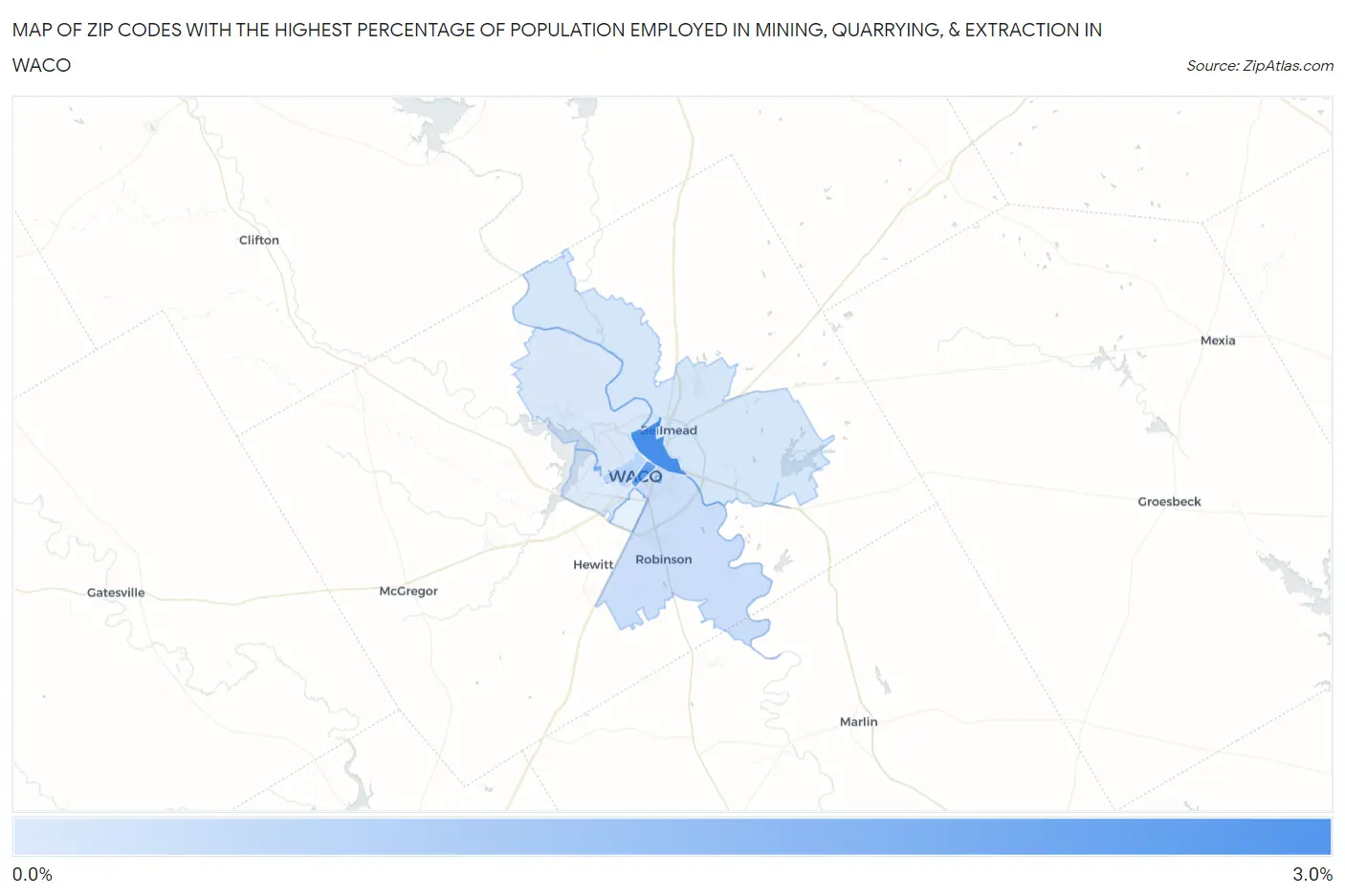1345x896 pixels.
Task: Click the Robinson city label
Action: (x=663, y=559)
